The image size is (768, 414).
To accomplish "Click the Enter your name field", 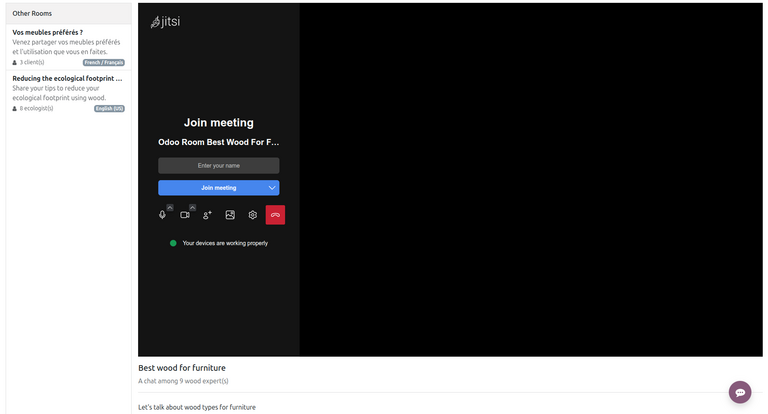I will coord(218,166).
